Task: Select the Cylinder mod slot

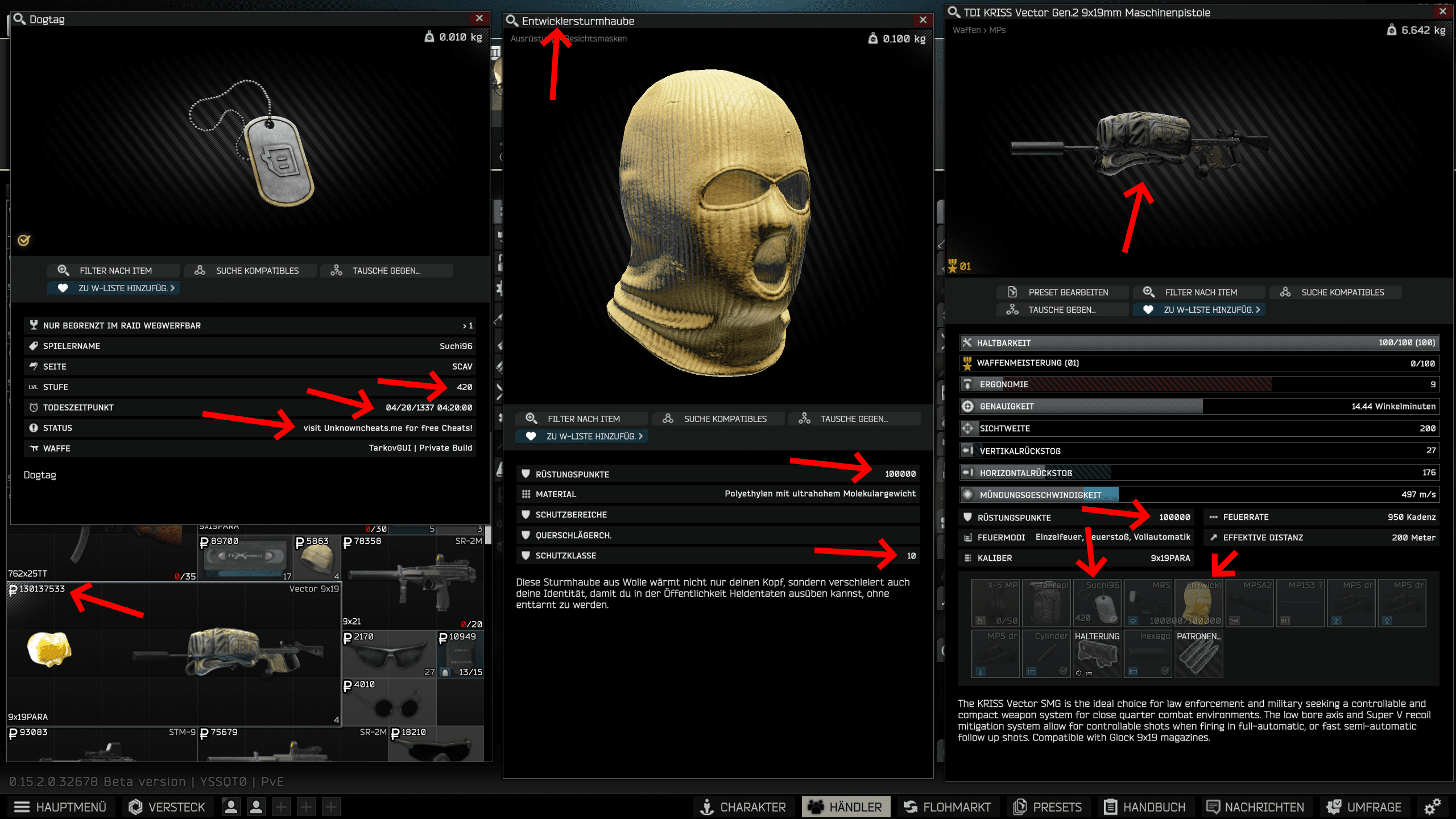Action: pyautogui.click(x=1046, y=653)
